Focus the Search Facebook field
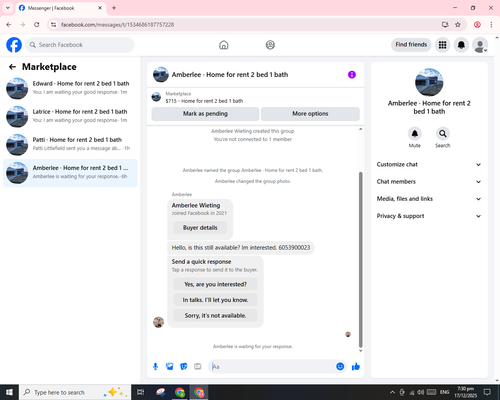The image size is (500, 400). pyautogui.click(x=80, y=45)
